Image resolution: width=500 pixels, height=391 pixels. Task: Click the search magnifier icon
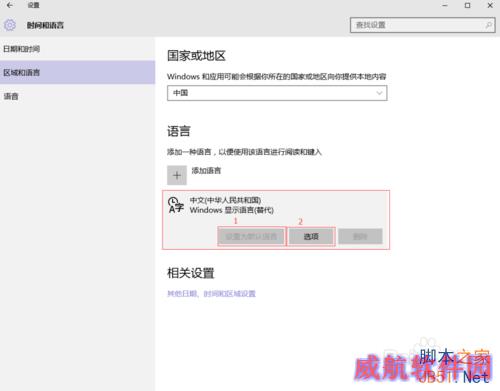(x=488, y=25)
